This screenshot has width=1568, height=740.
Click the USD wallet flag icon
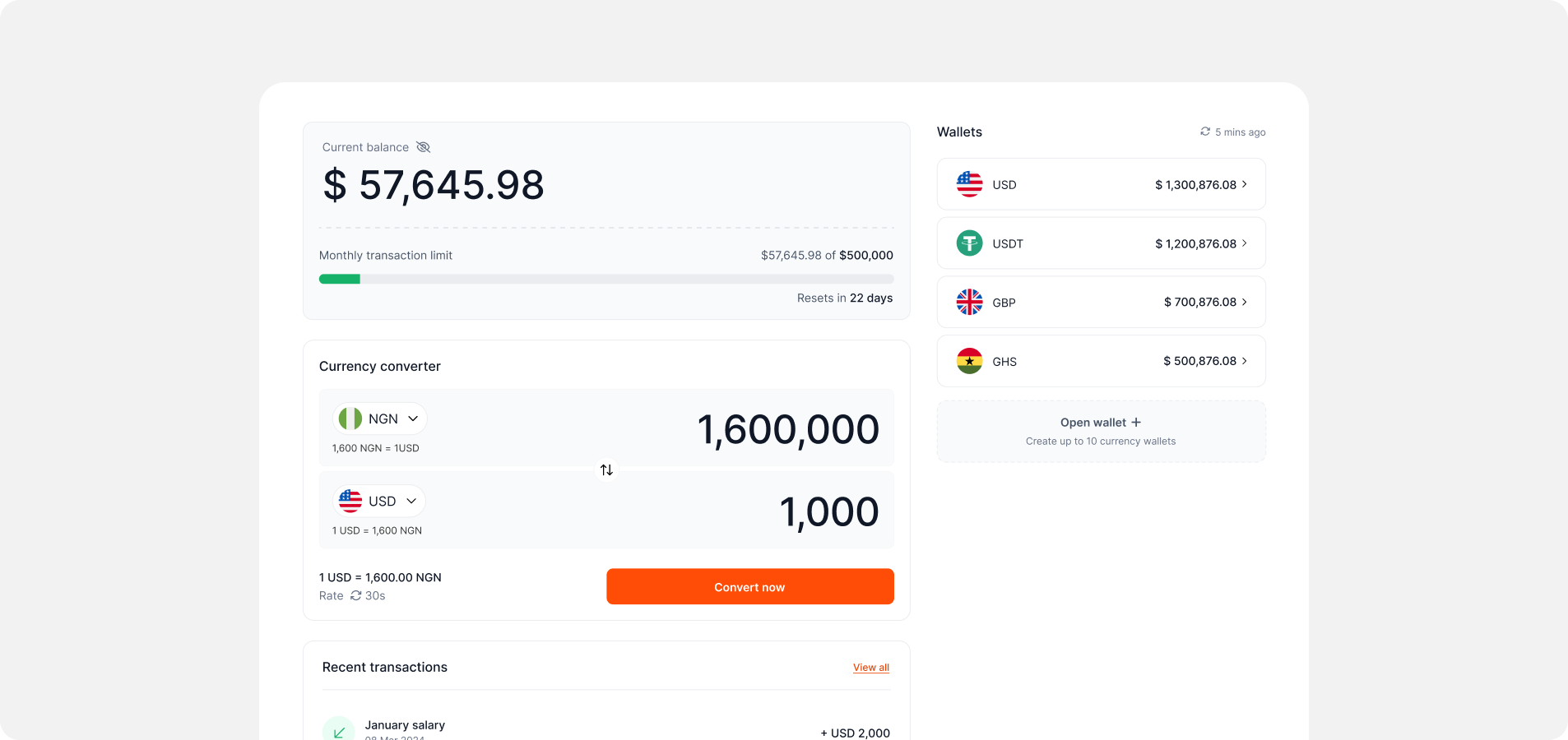tap(969, 184)
